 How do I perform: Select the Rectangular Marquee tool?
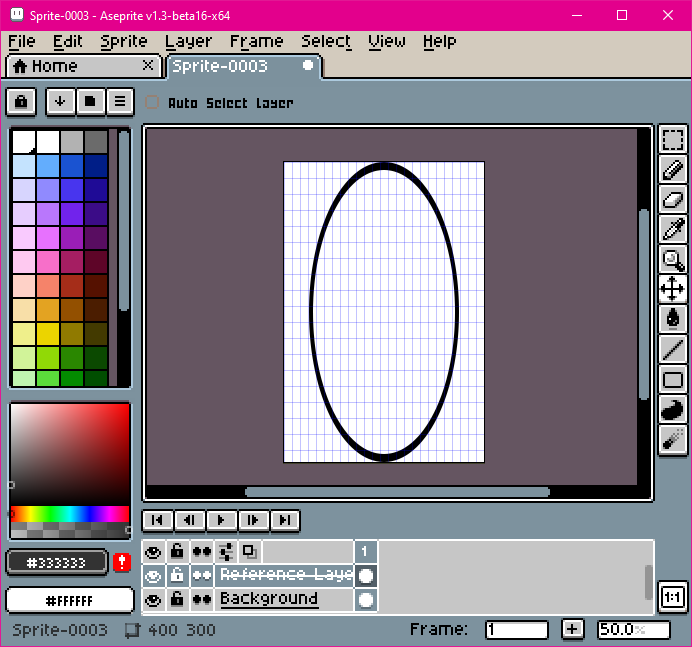(x=673, y=139)
